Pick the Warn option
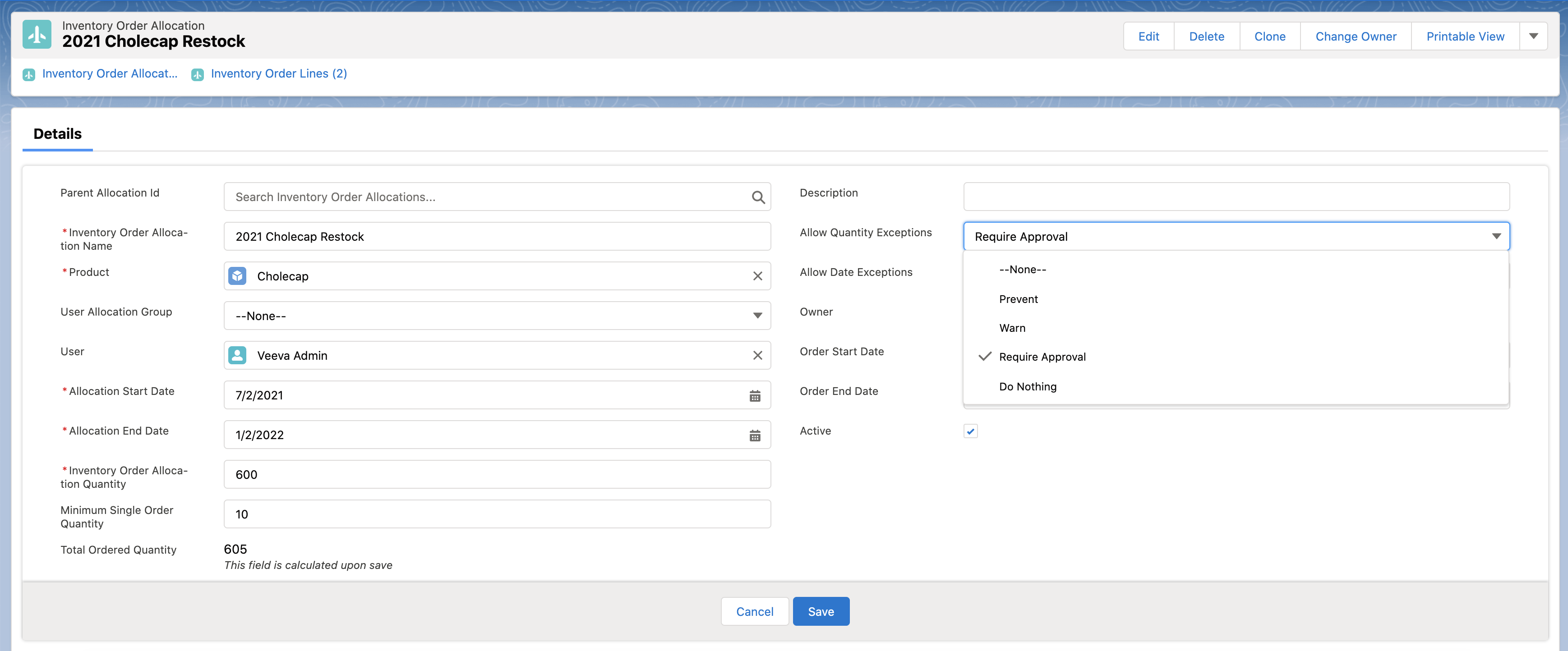Image resolution: width=1568 pixels, height=651 pixels. [x=1012, y=328]
